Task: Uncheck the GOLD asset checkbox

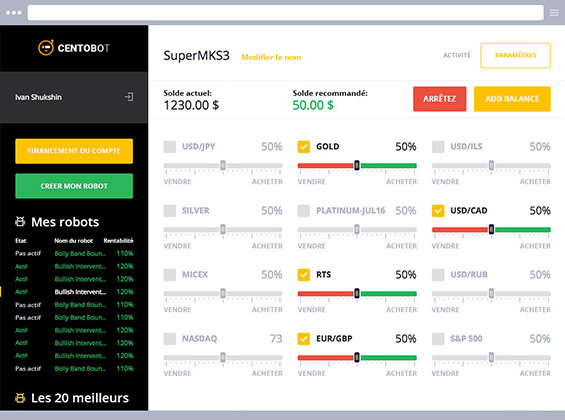Action: click(x=304, y=147)
